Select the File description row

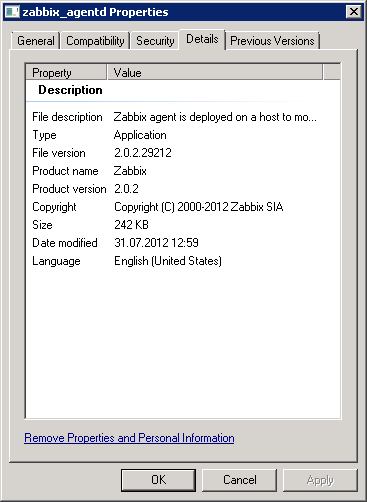(183, 117)
